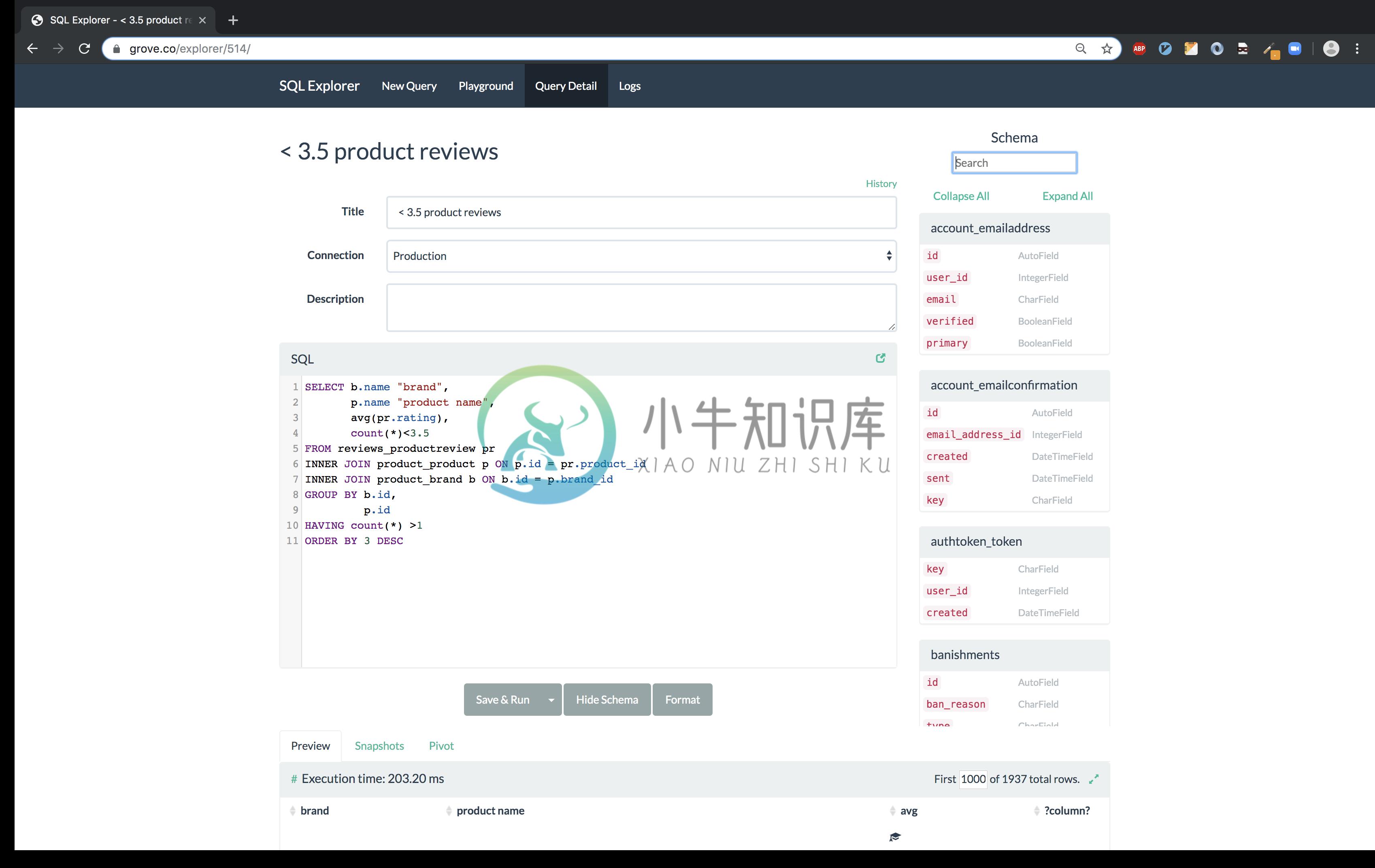Select the Playground tab
The image size is (1375, 868).
click(x=486, y=86)
